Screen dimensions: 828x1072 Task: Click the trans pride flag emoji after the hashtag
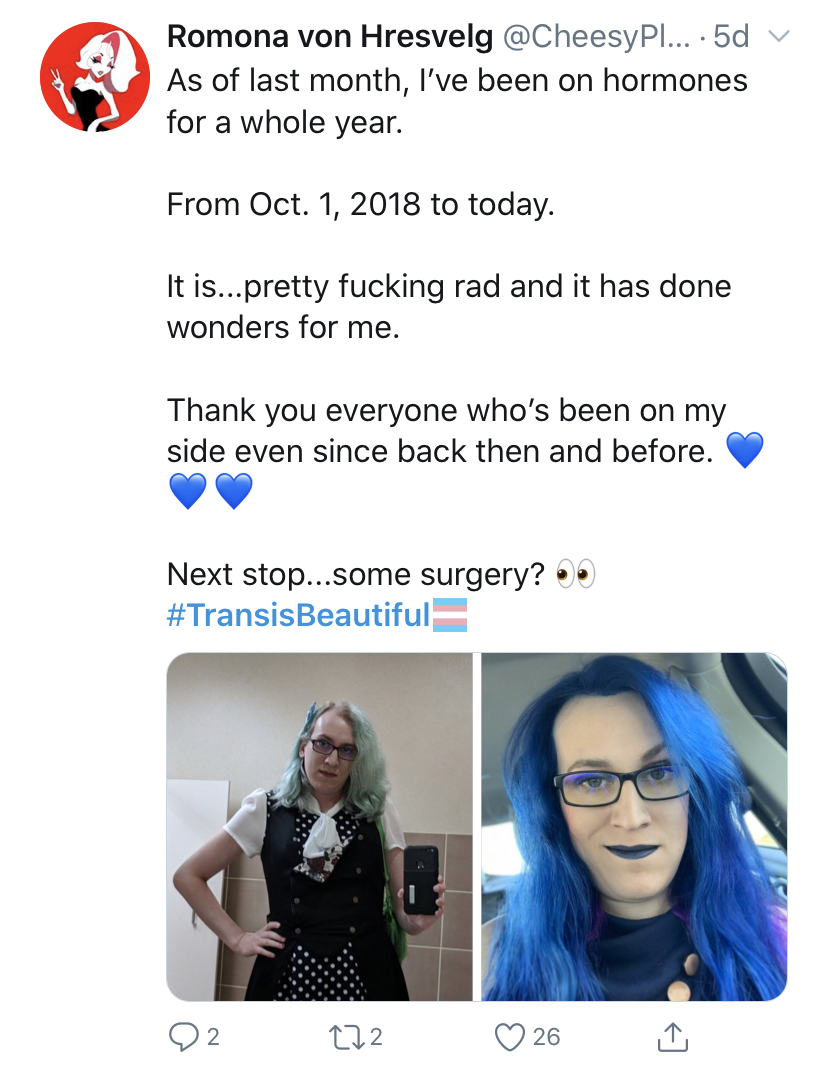click(x=450, y=615)
